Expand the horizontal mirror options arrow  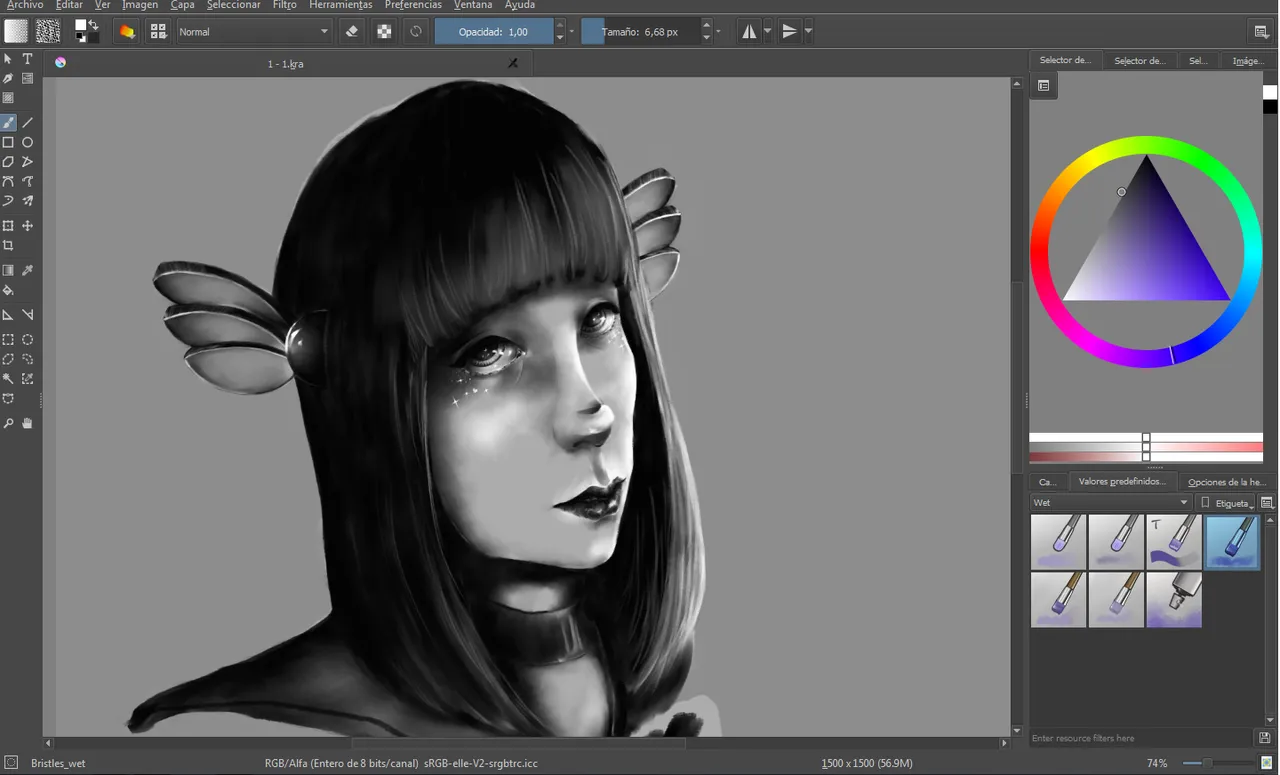[767, 32]
